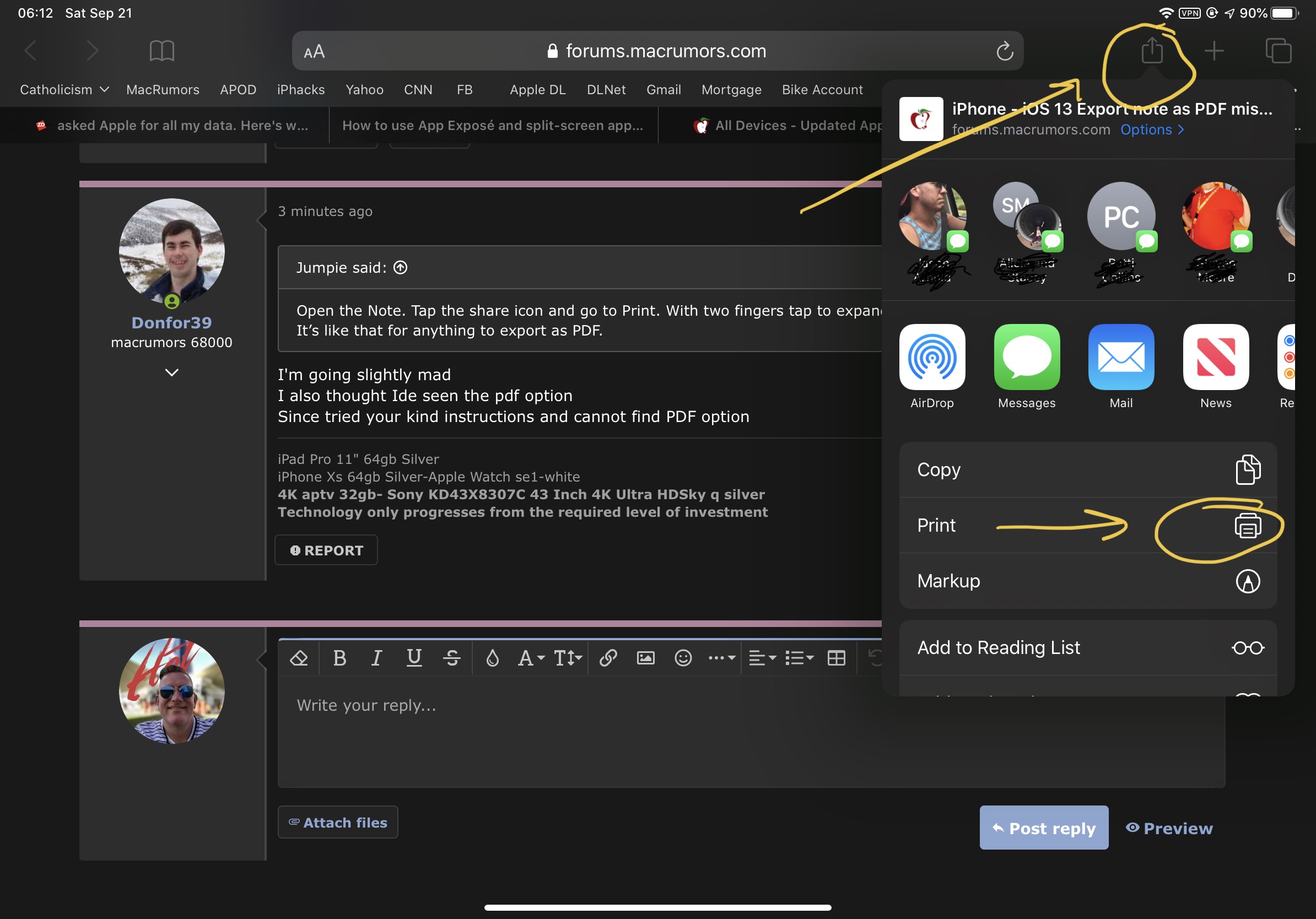The image size is (1316, 919).
Task: Toggle bold formatting
Action: (x=339, y=658)
